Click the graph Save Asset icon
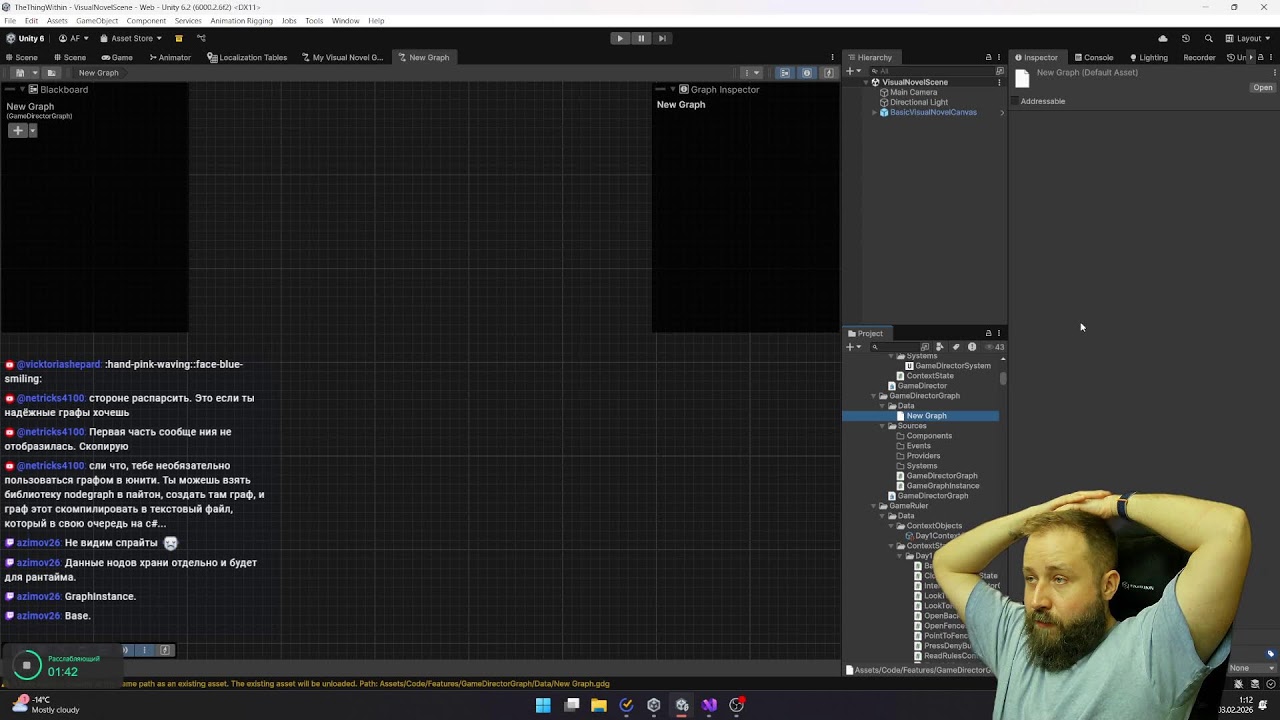This screenshot has width=1280, height=720. pos(19,73)
